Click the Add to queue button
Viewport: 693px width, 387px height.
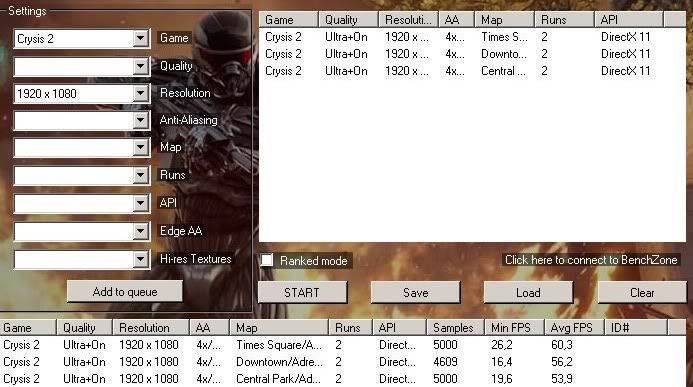click(x=125, y=292)
